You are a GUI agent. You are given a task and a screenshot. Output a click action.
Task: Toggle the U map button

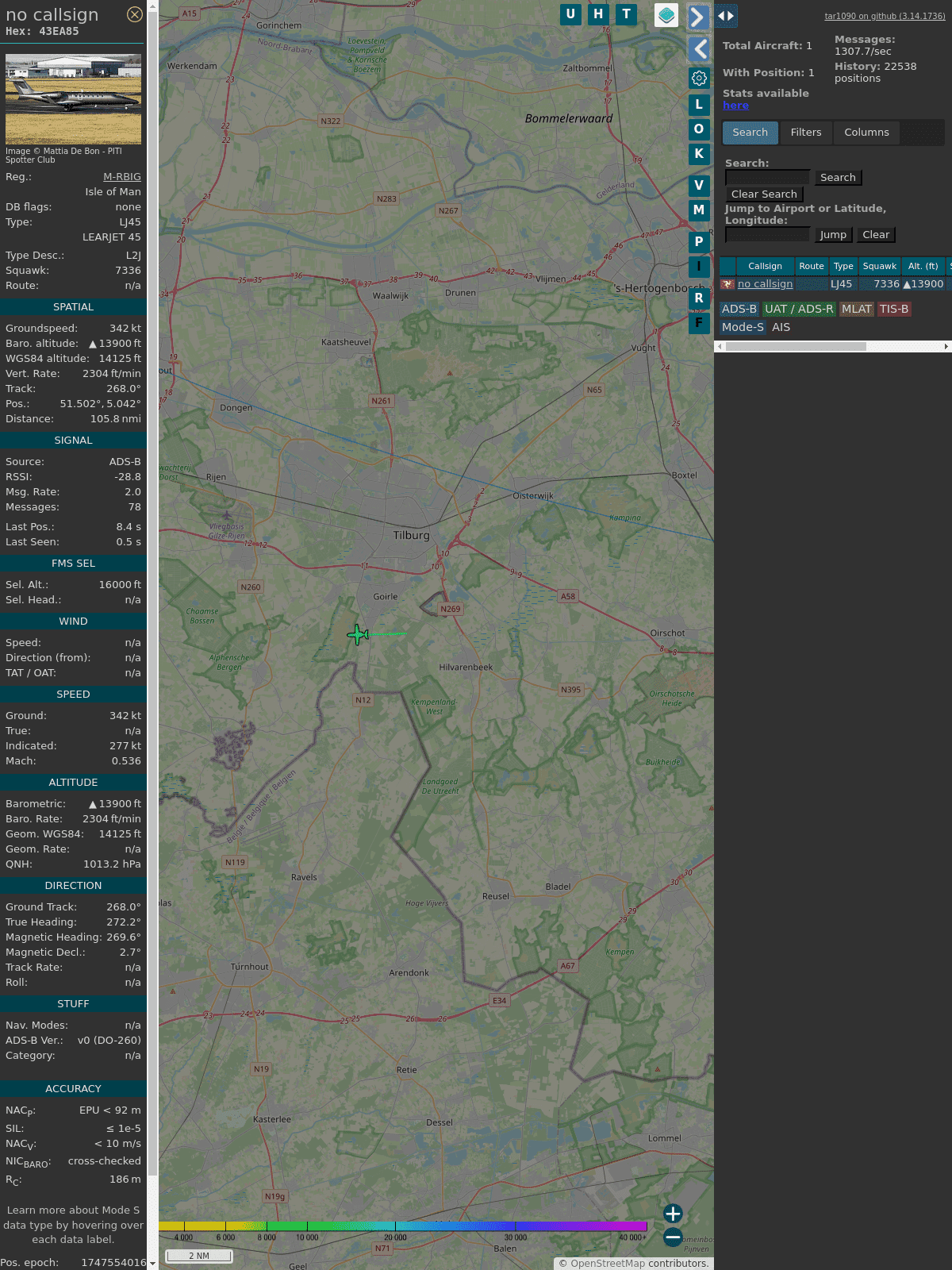(570, 14)
